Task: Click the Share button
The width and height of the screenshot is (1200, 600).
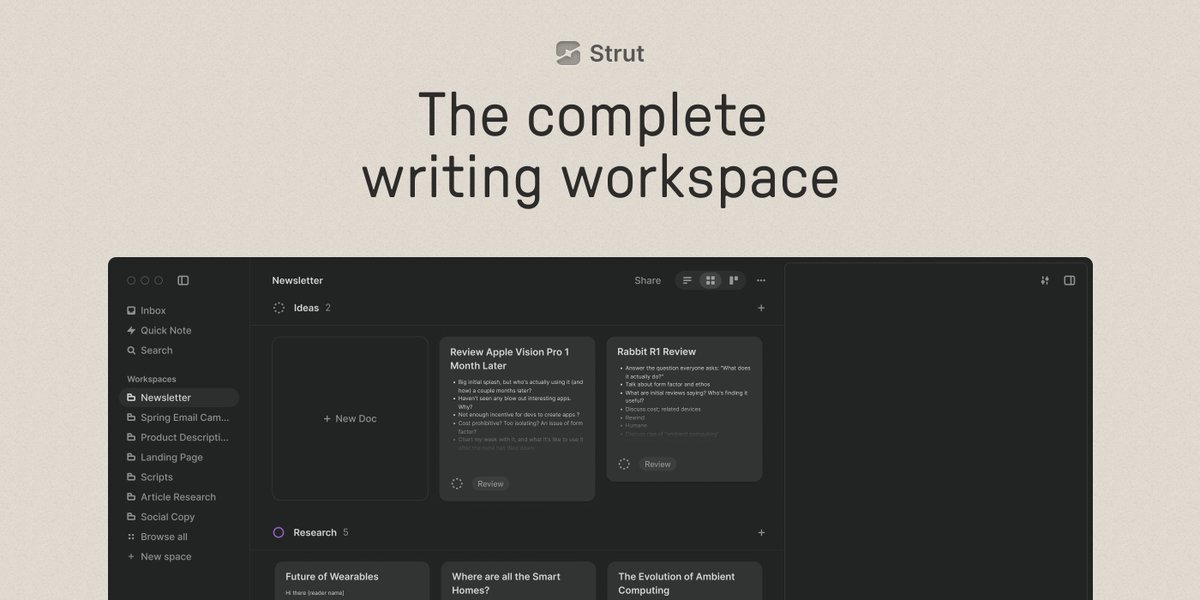Action: [x=647, y=281]
